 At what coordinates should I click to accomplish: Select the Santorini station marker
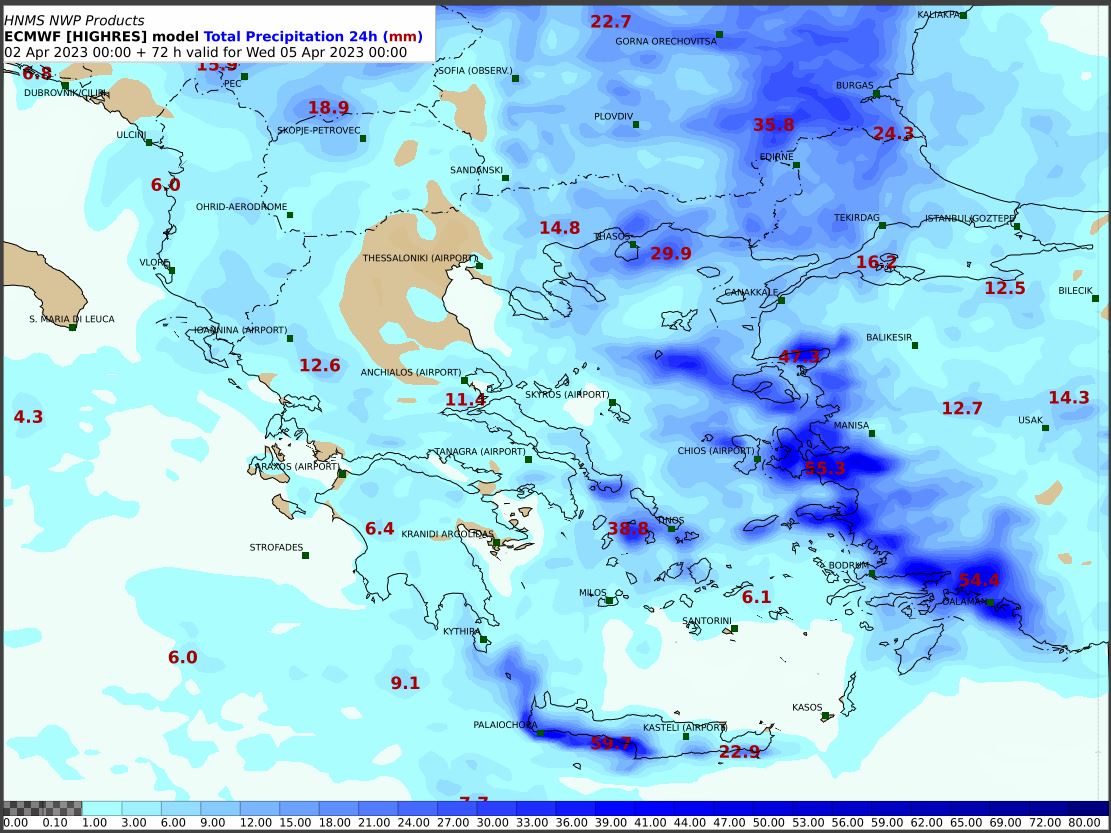pyautogui.click(x=734, y=629)
